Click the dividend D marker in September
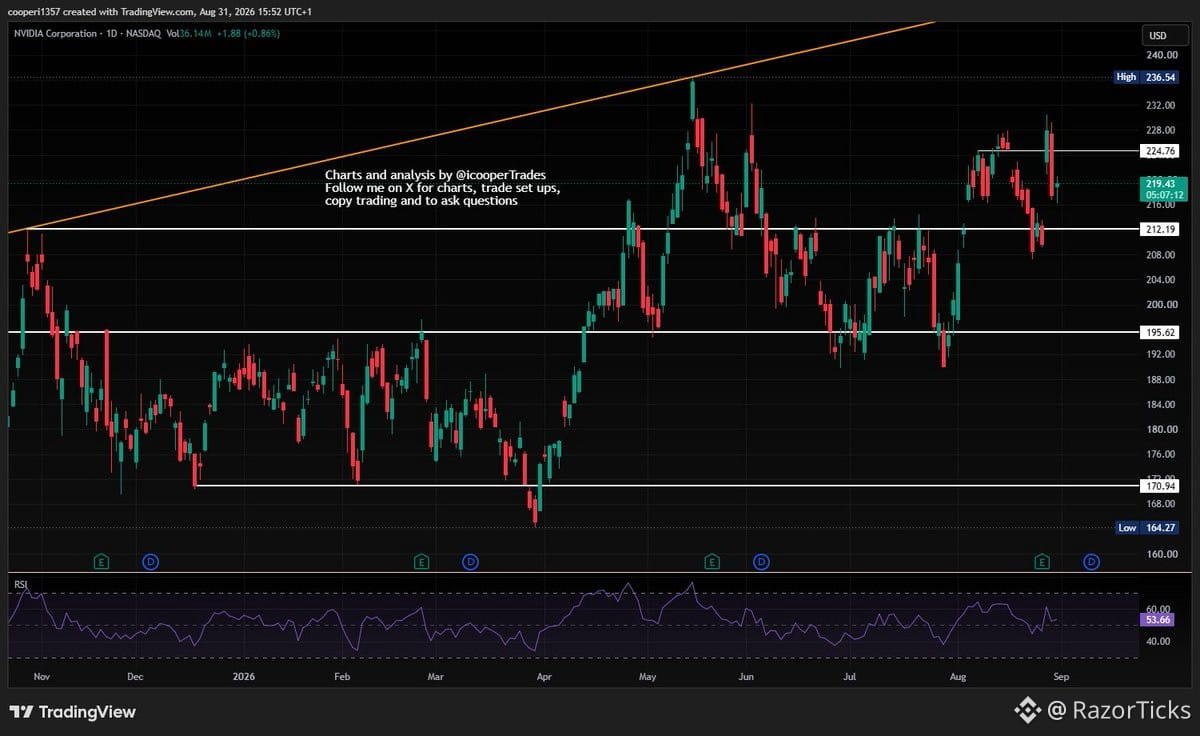The width and height of the screenshot is (1200, 736). coord(1091,562)
